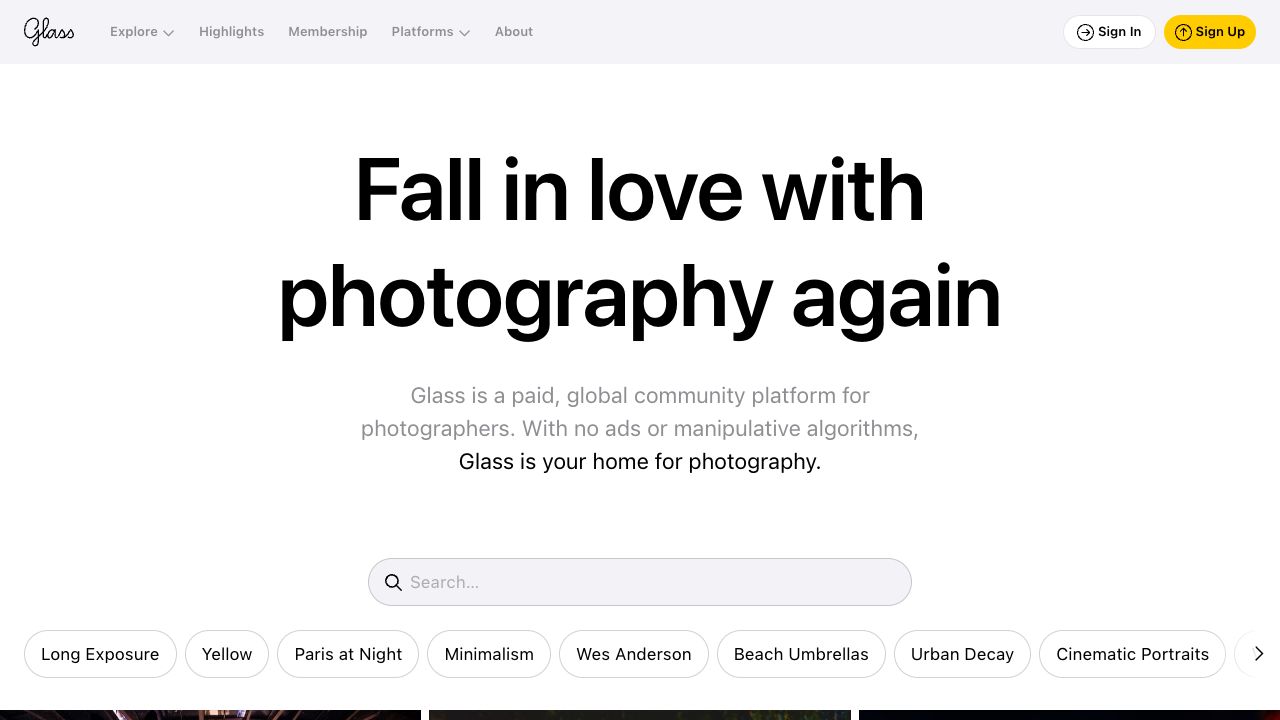Choose the Wes Anderson category chip
The width and height of the screenshot is (1280, 720).
pos(634,654)
